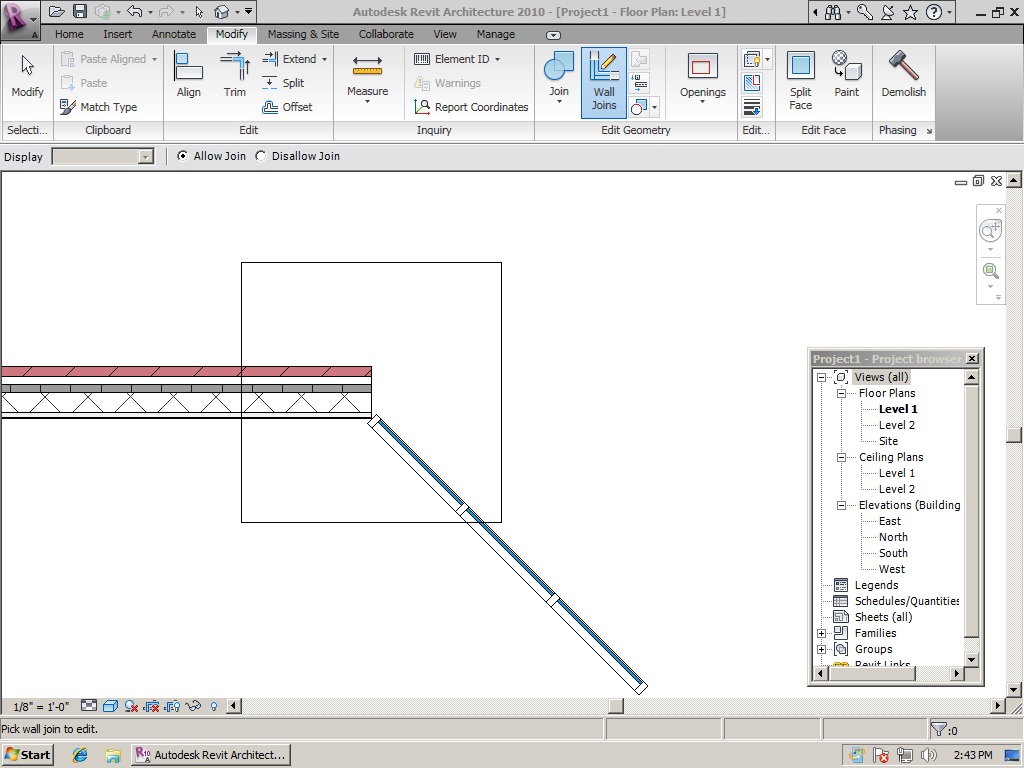Image resolution: width=1024 pixels, height=768 pixels.
Task: Collapse the Ceiling Plans tree node
Action: [x=841, y=457]
